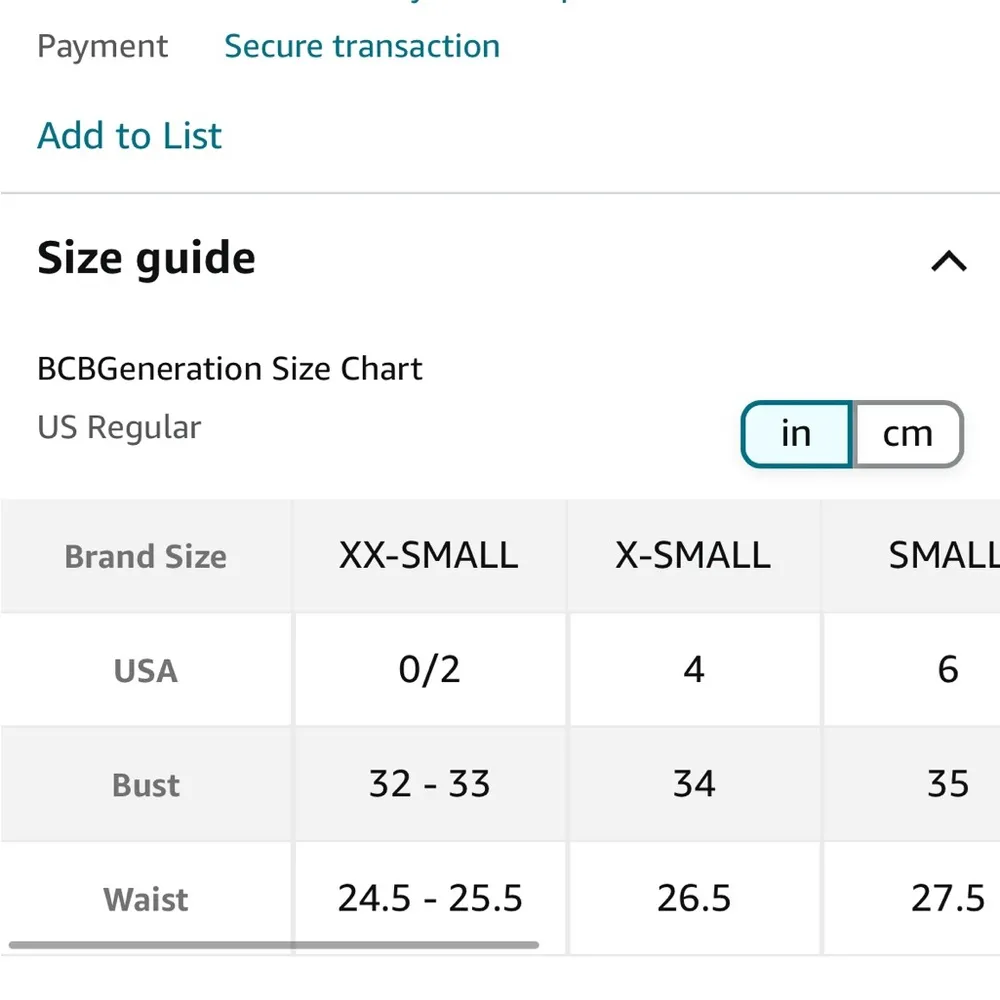1000x1000 pixels.
Task: Click the USA row label
Action: coord(145,670)
